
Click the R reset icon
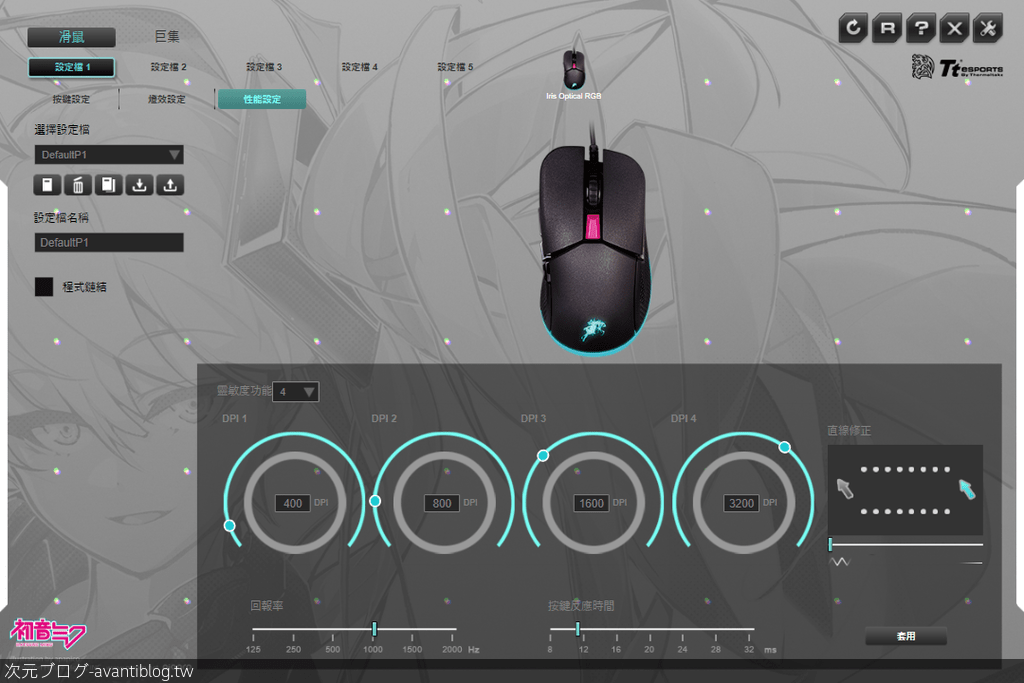tap(887, 28)
